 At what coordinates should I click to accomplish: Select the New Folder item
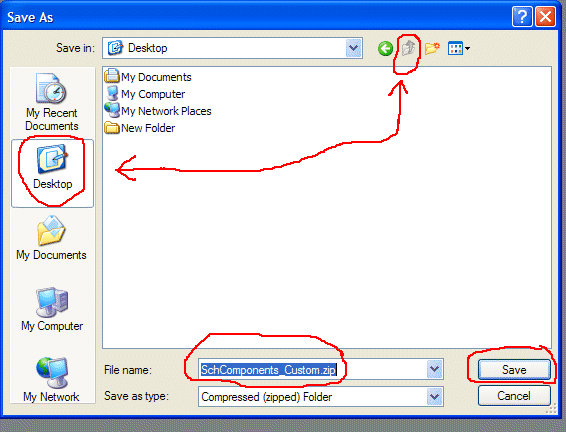tap(140, 128)
